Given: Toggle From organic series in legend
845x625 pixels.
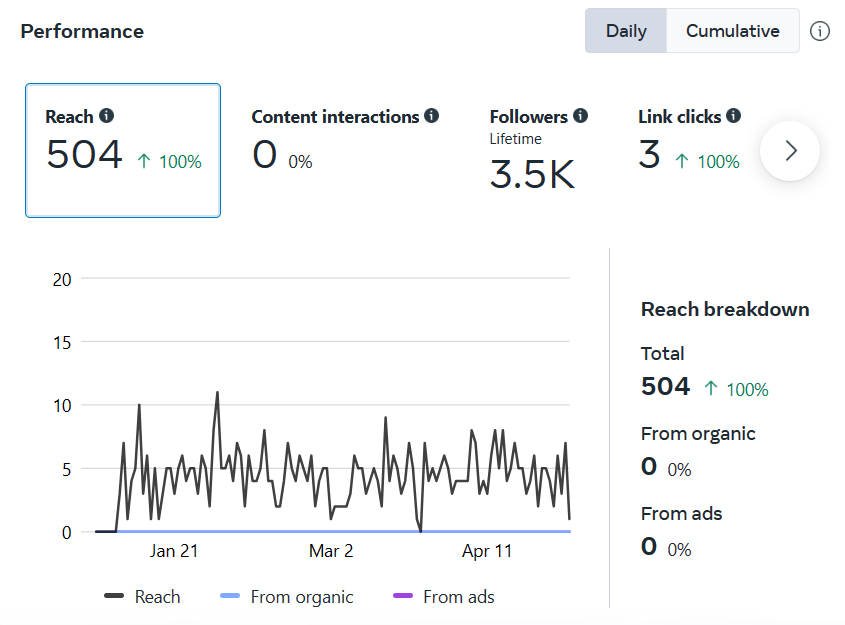Looking at the screenshot, I should pyautogui.click(x=287, y=597).
